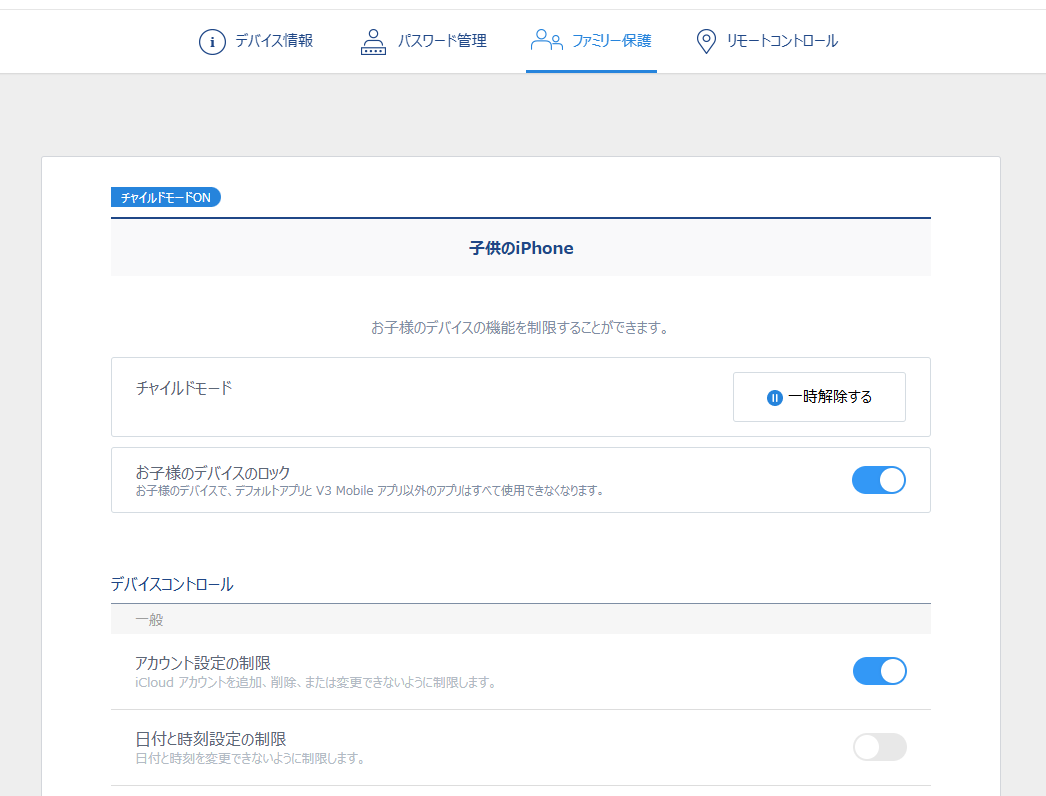
Task: Click the pause icon in 一時解除する
Action: (x=774, y=398)
